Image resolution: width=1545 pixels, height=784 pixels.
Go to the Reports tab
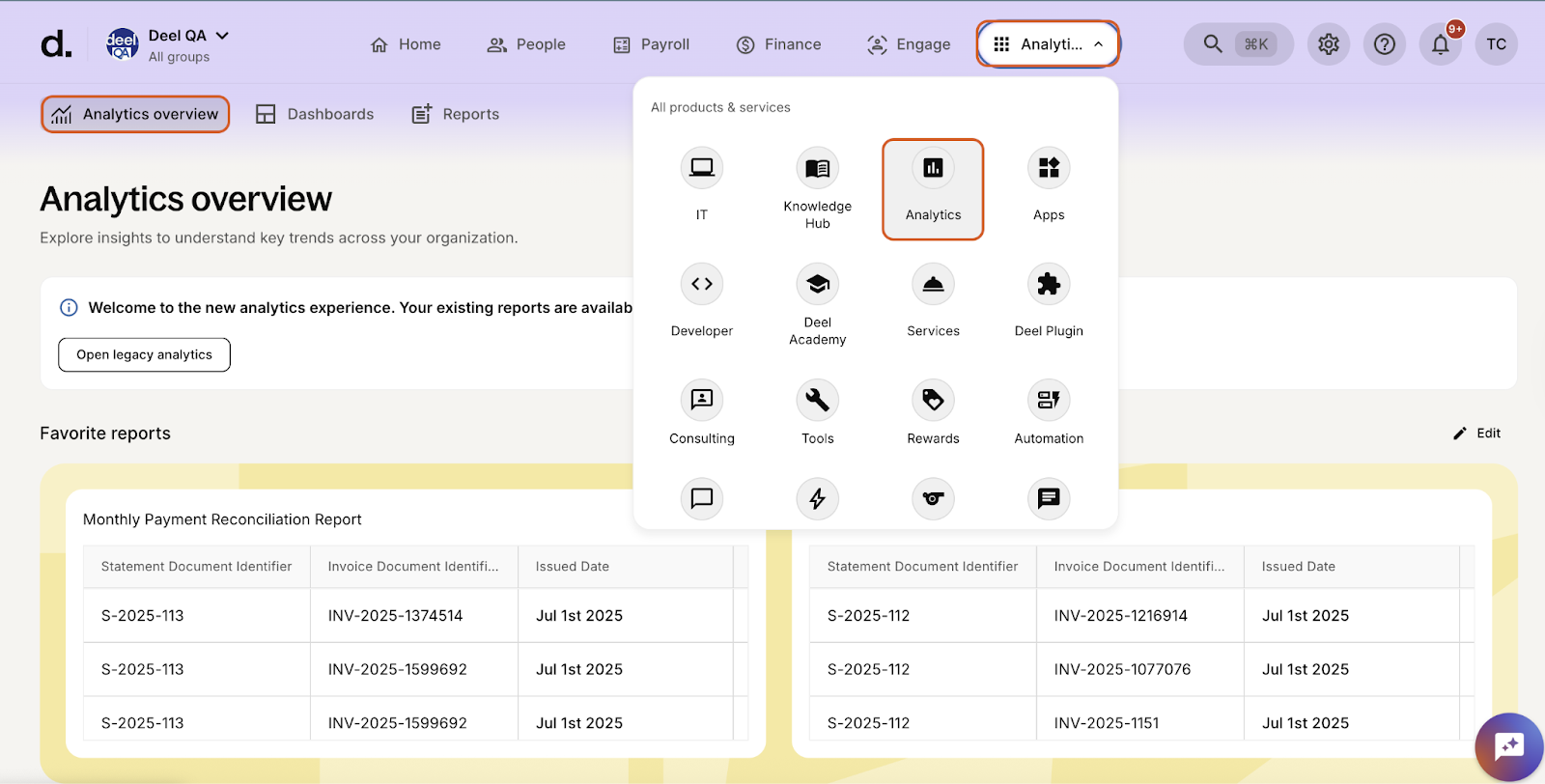click(x=456, y=114)
